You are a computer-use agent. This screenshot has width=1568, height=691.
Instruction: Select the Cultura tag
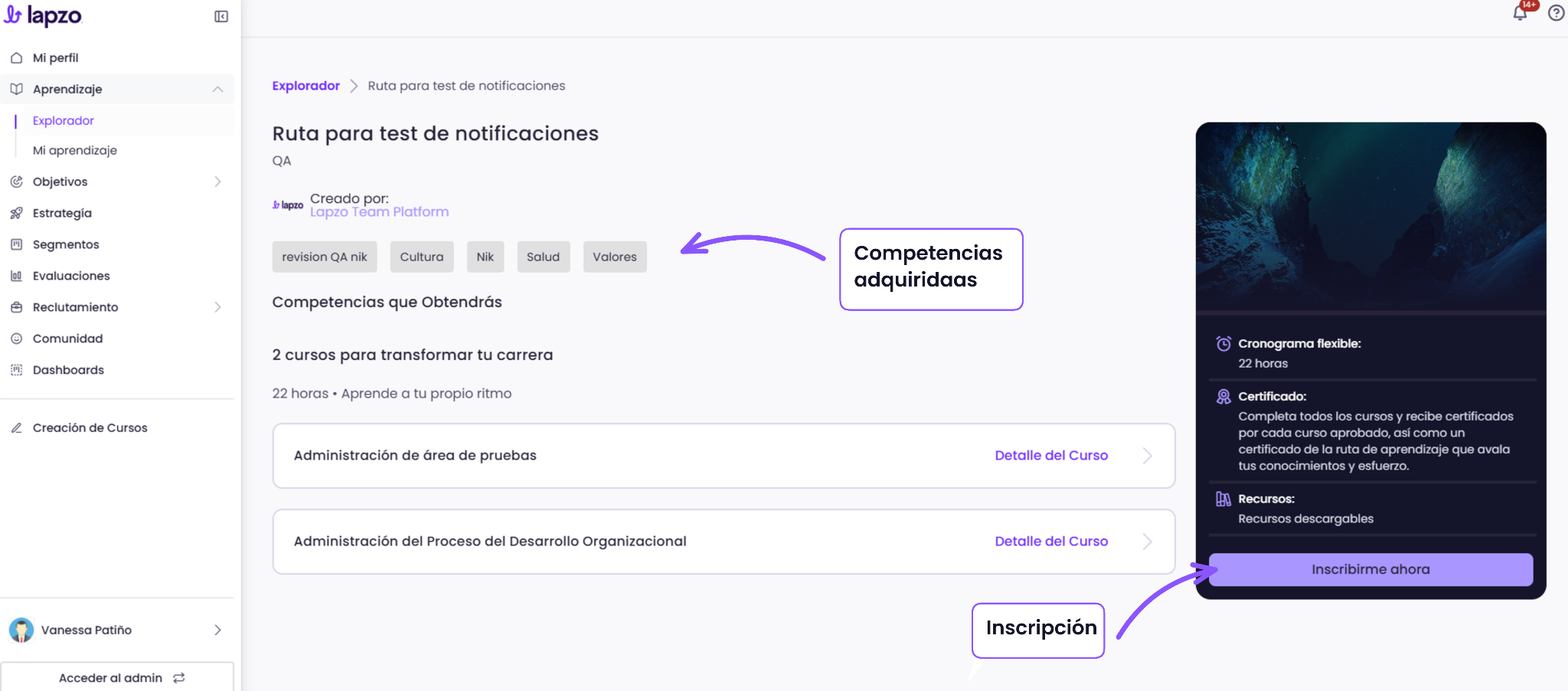pos(422,257)
